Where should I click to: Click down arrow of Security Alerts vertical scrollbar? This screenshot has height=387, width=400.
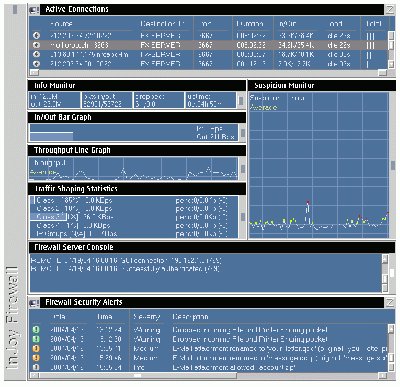click(x=391, y=367)
